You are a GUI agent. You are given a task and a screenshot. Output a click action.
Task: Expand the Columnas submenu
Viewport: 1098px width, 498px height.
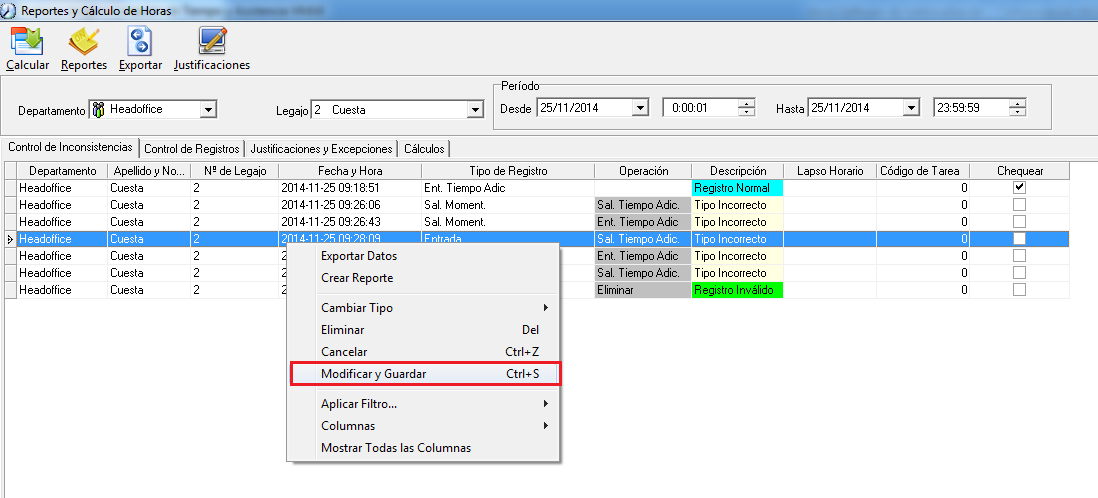(424, 426)
